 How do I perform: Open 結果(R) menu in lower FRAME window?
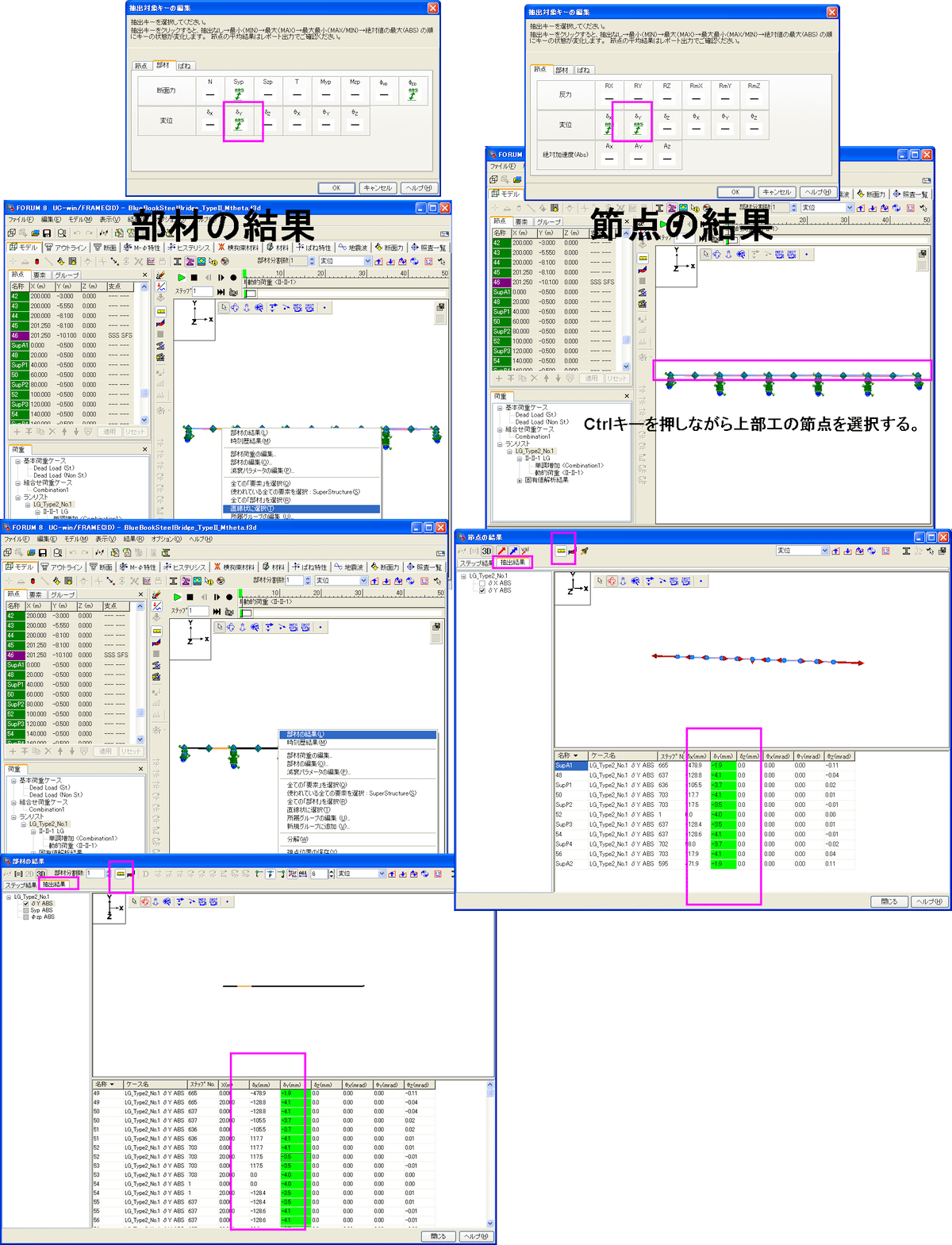pos(134,539)
